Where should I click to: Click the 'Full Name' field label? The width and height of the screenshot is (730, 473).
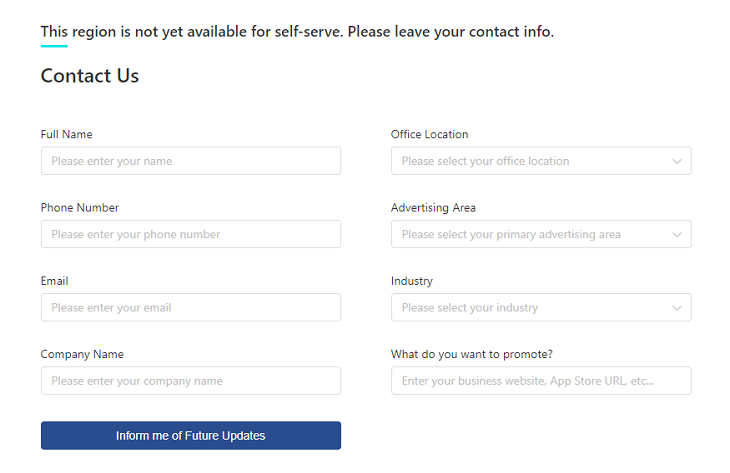click(x=66, y=134)
